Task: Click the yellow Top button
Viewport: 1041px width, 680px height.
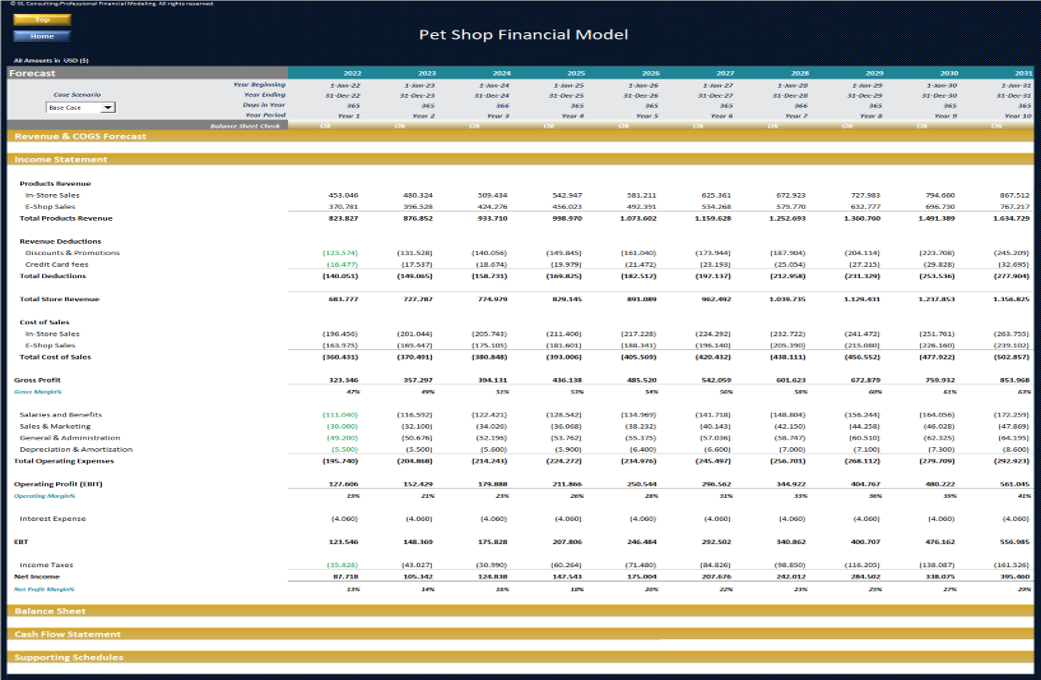Action: tap(42, 20)
